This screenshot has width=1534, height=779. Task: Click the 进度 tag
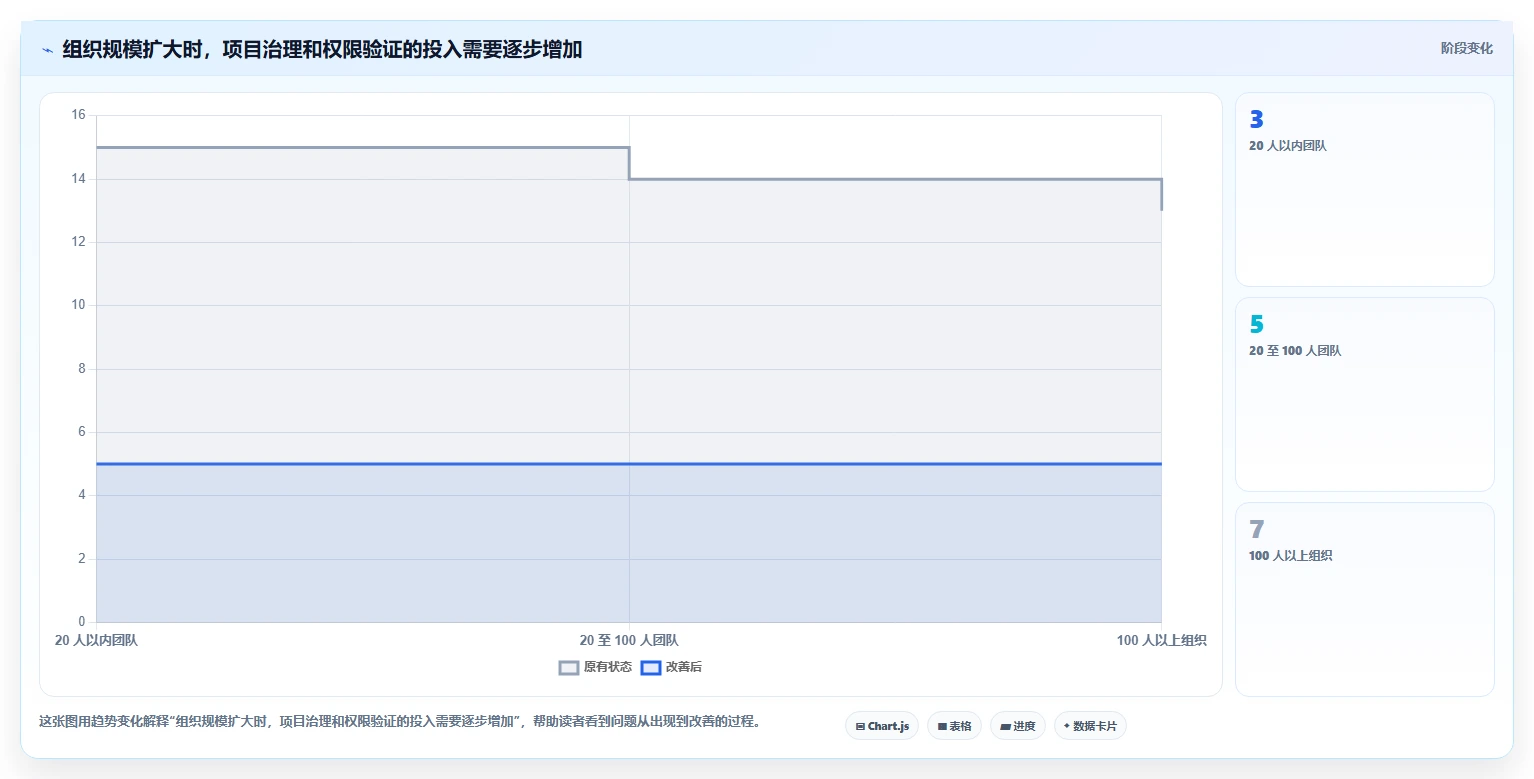point(1018,726)
